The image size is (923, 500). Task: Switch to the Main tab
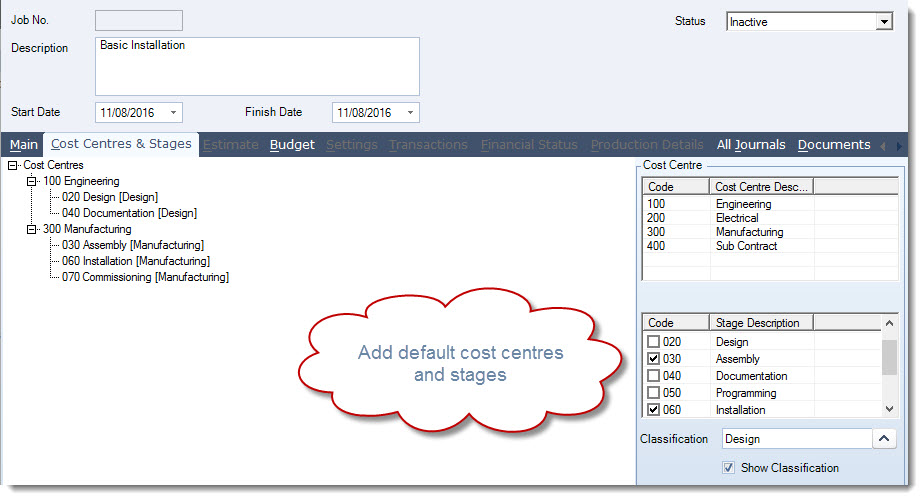(x=24, y=145)
